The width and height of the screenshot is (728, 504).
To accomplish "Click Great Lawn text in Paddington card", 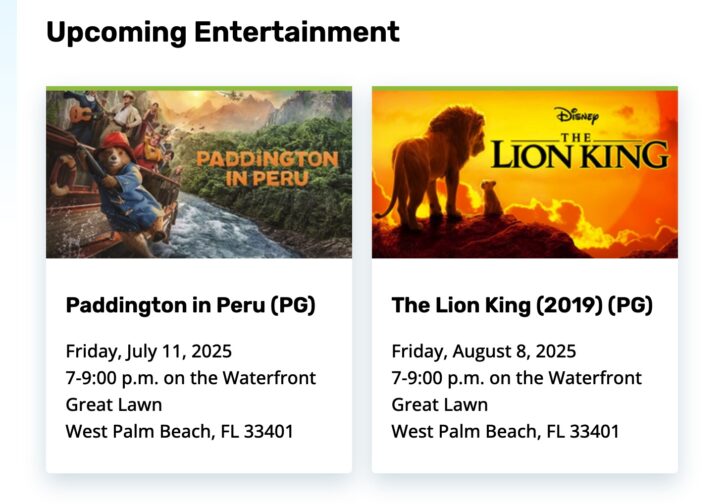I will [x=114, y=405].
